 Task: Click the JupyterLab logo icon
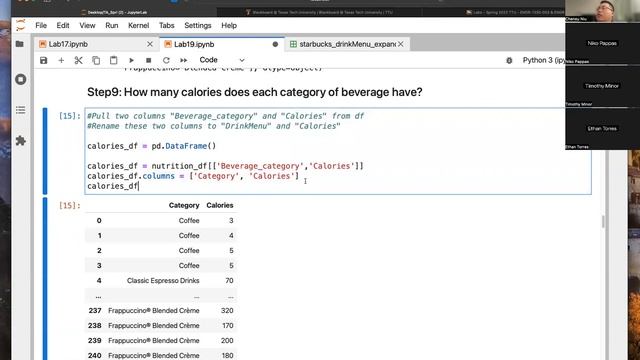click(x=20, y=25)
